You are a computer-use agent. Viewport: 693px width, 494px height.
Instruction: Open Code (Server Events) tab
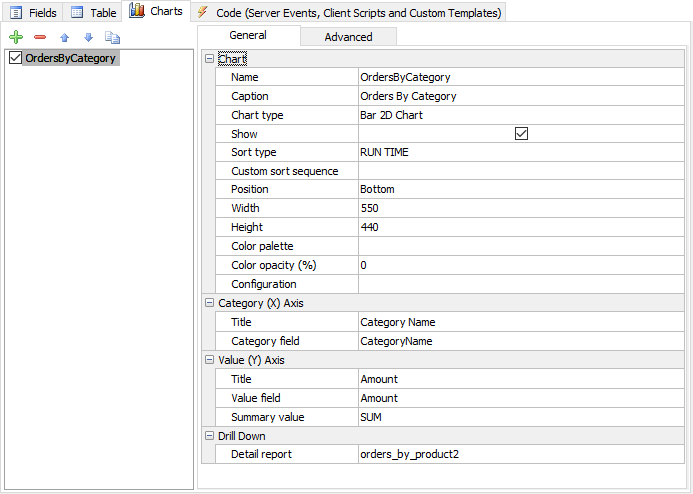tap(349, 13)
